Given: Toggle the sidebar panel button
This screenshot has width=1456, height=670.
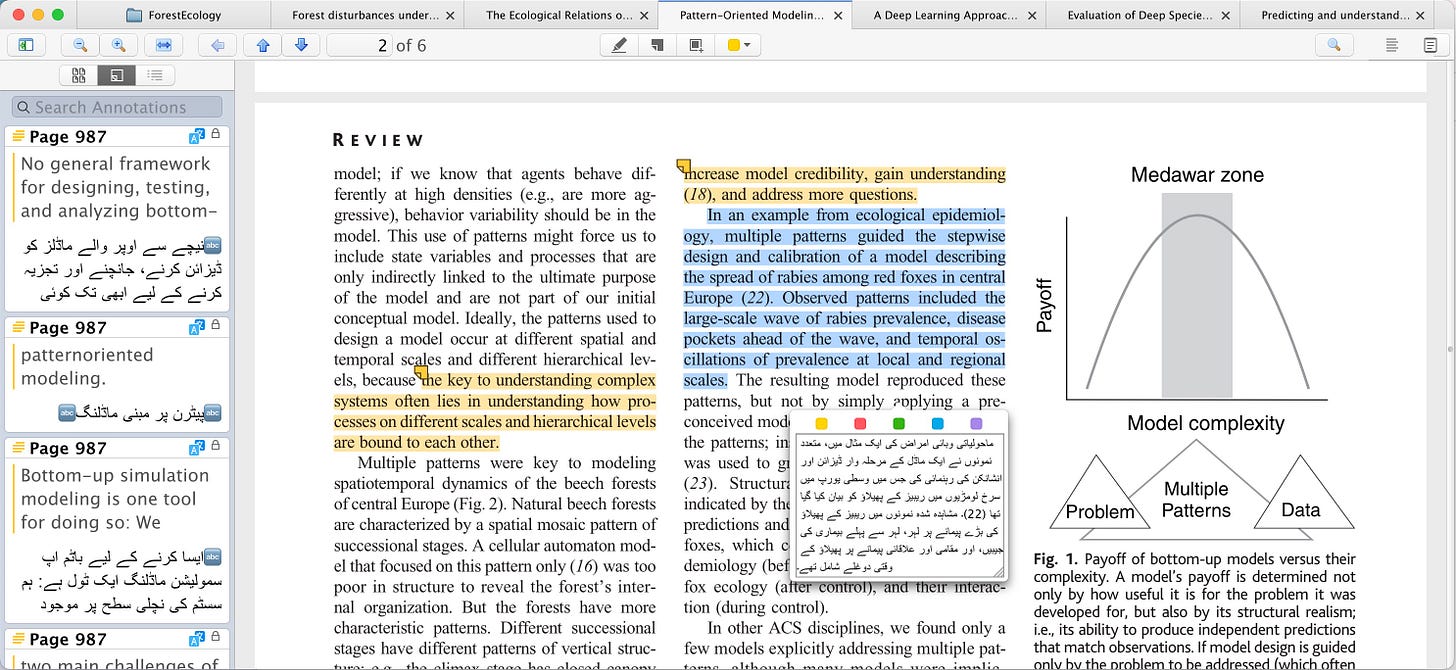Looking at the screenshot, I should coord(26,45).
